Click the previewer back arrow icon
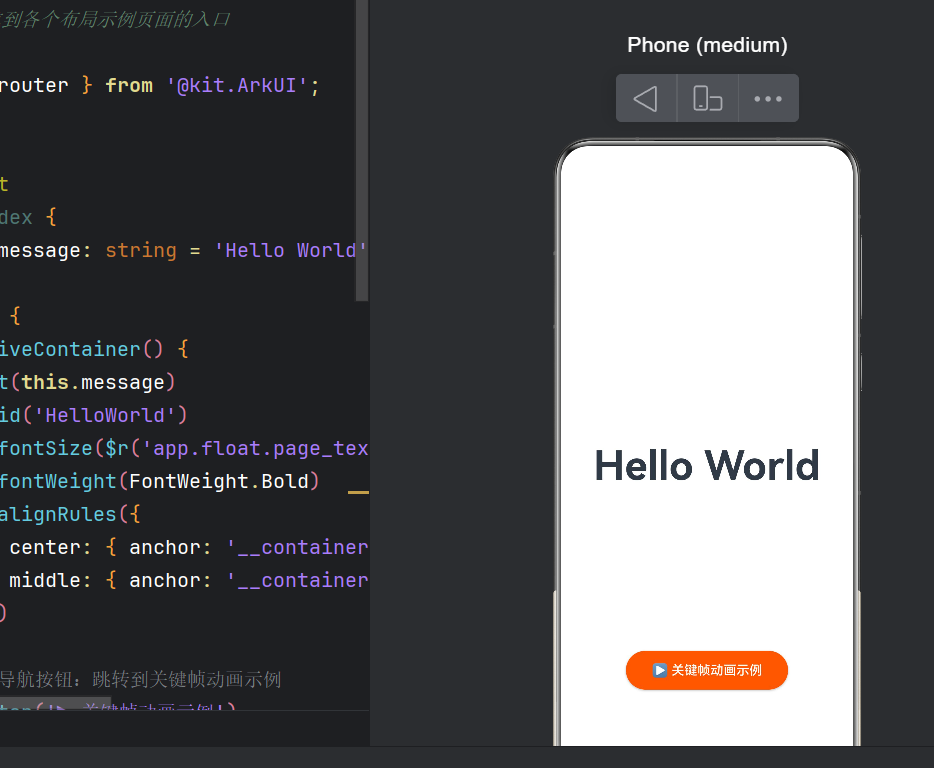The image size is (934, 768). 646,98
